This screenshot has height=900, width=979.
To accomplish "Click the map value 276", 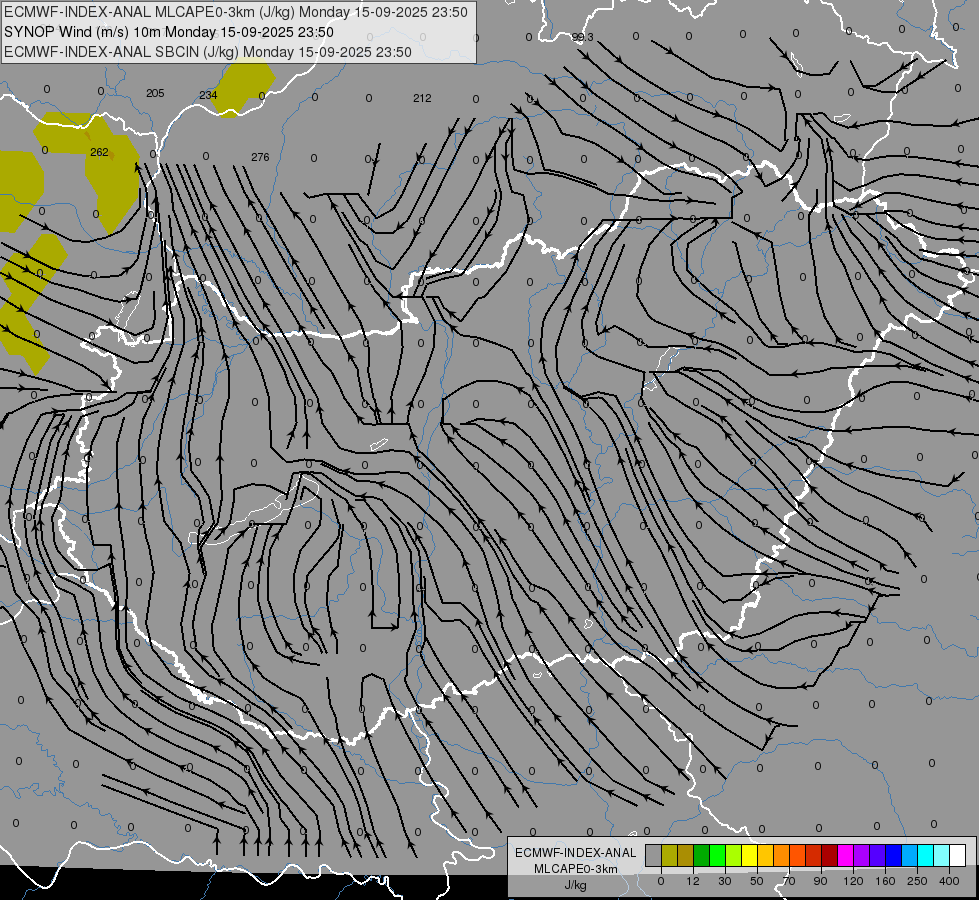I will [x=260, y=157].
